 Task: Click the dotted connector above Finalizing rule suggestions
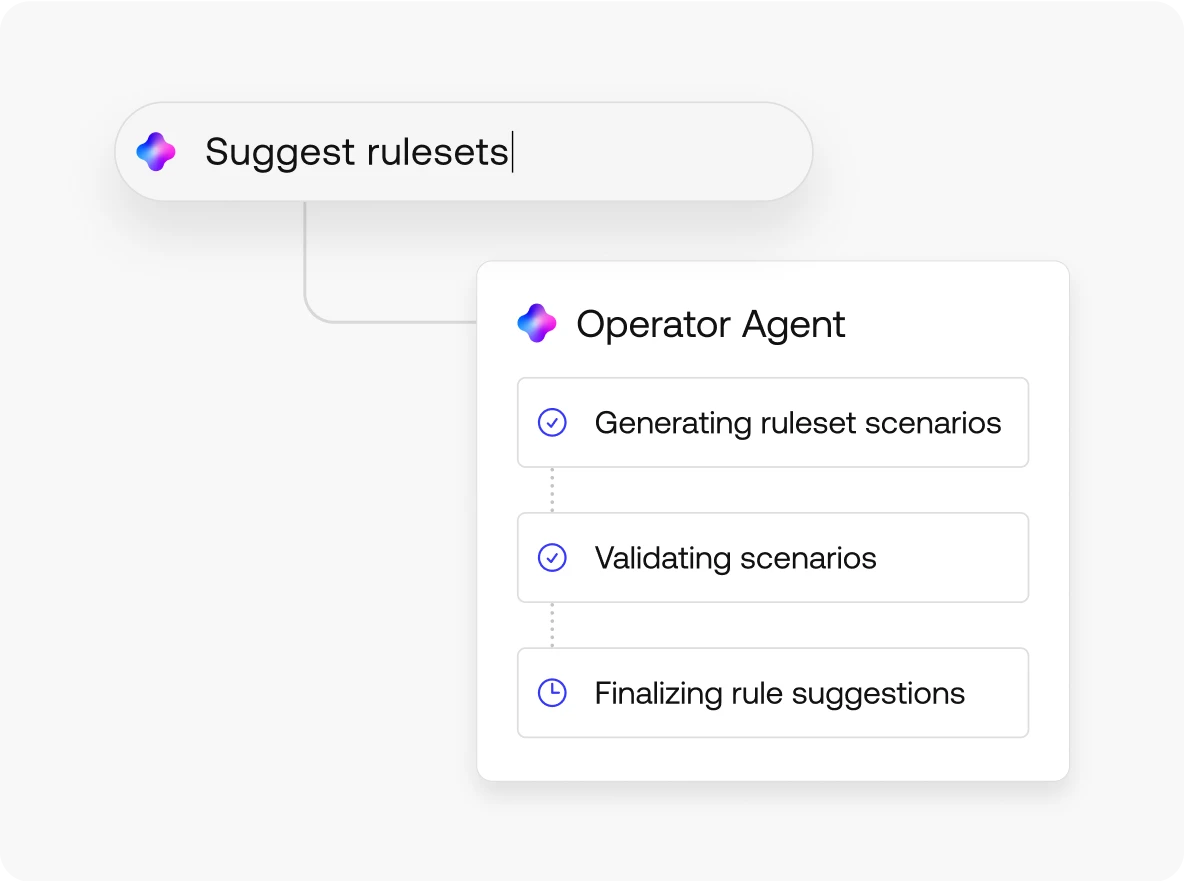tap(552, 625)
